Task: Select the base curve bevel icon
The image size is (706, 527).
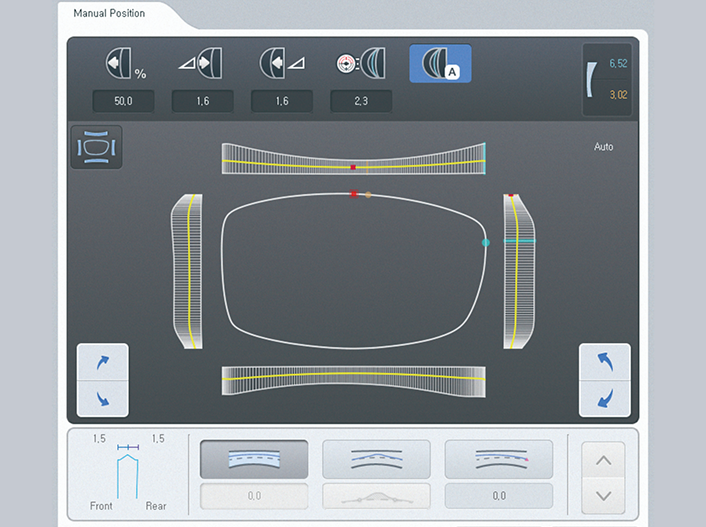Action: (x=361, y=63)
